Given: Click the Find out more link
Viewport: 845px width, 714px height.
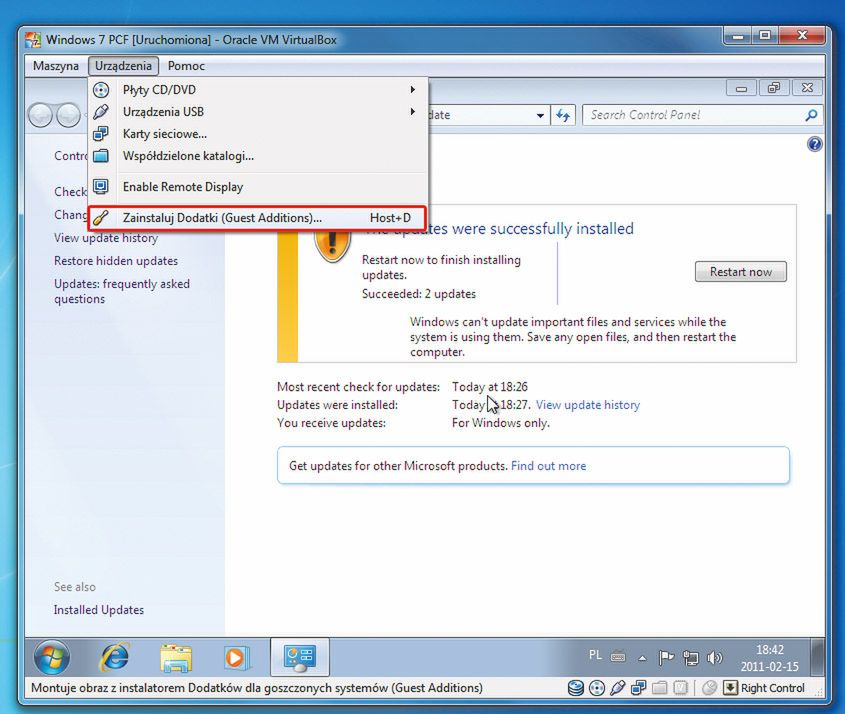Looking at the screenshot, I should pos(548,466).
